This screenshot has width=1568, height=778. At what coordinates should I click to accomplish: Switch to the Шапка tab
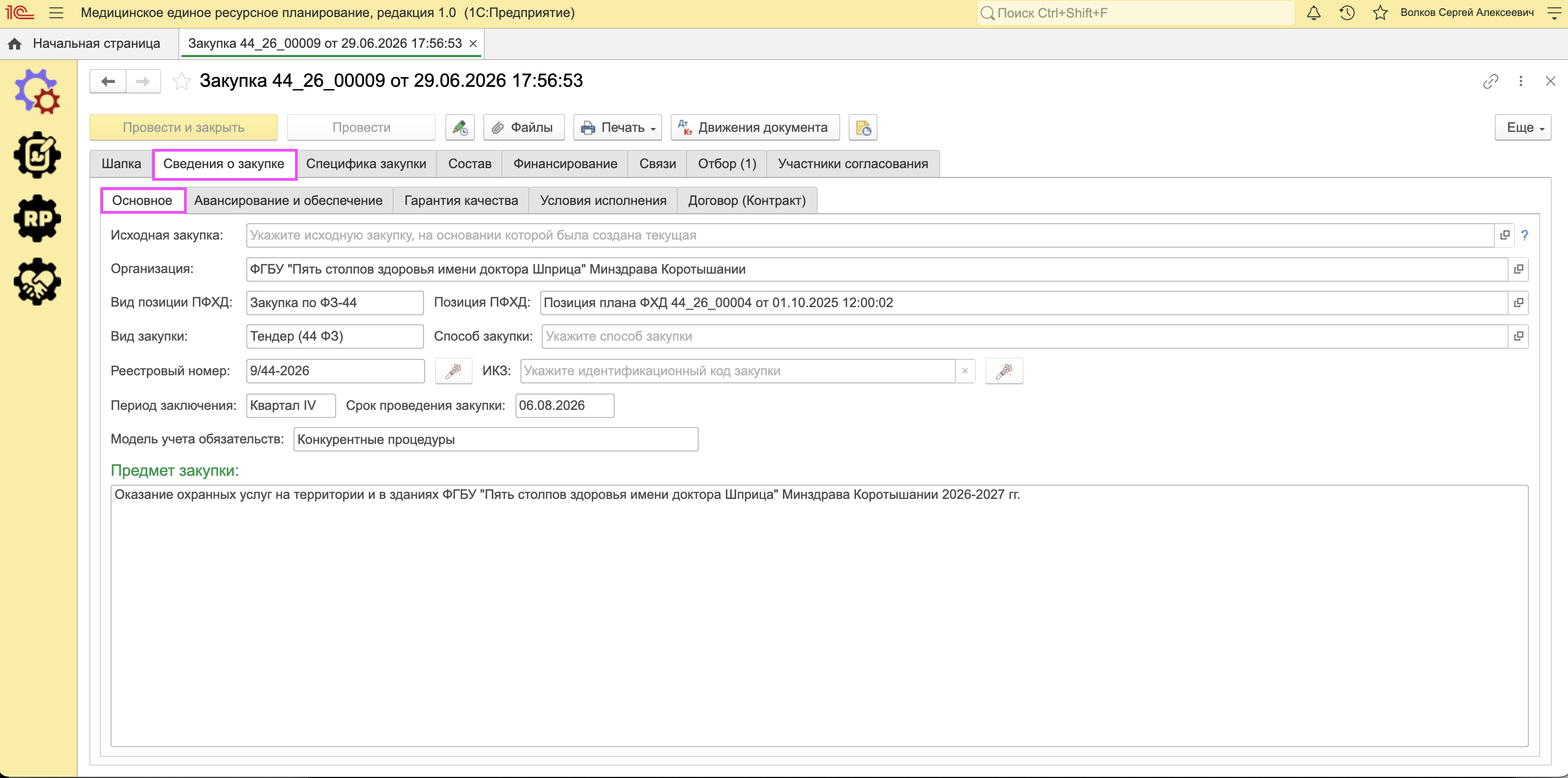[121, 164]
